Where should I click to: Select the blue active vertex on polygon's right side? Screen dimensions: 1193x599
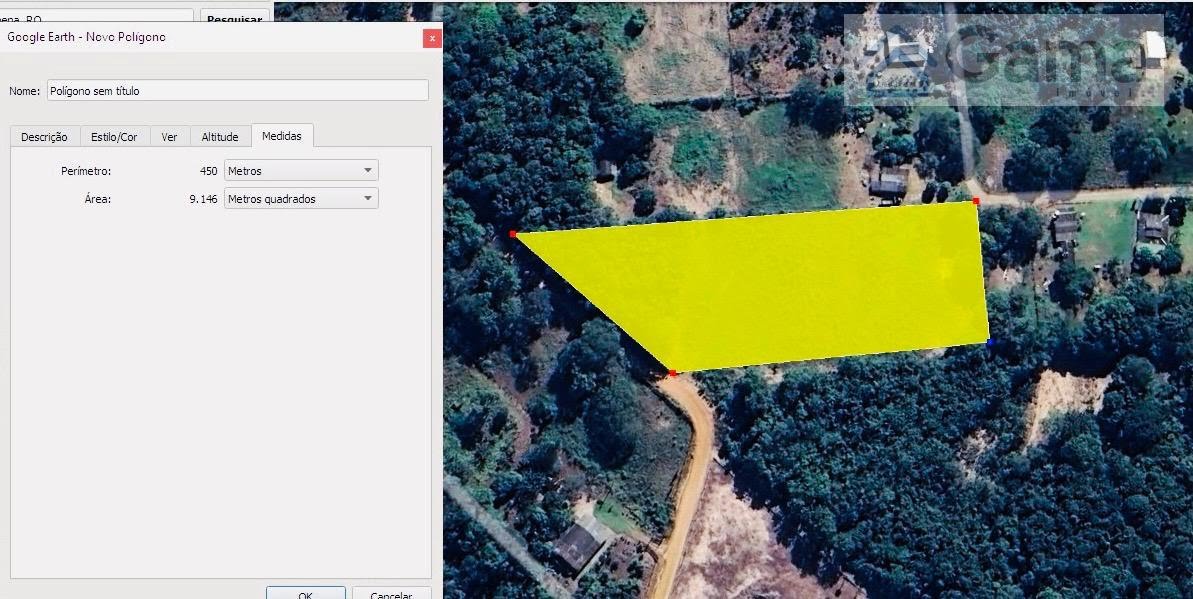click(x=990, y=343)
